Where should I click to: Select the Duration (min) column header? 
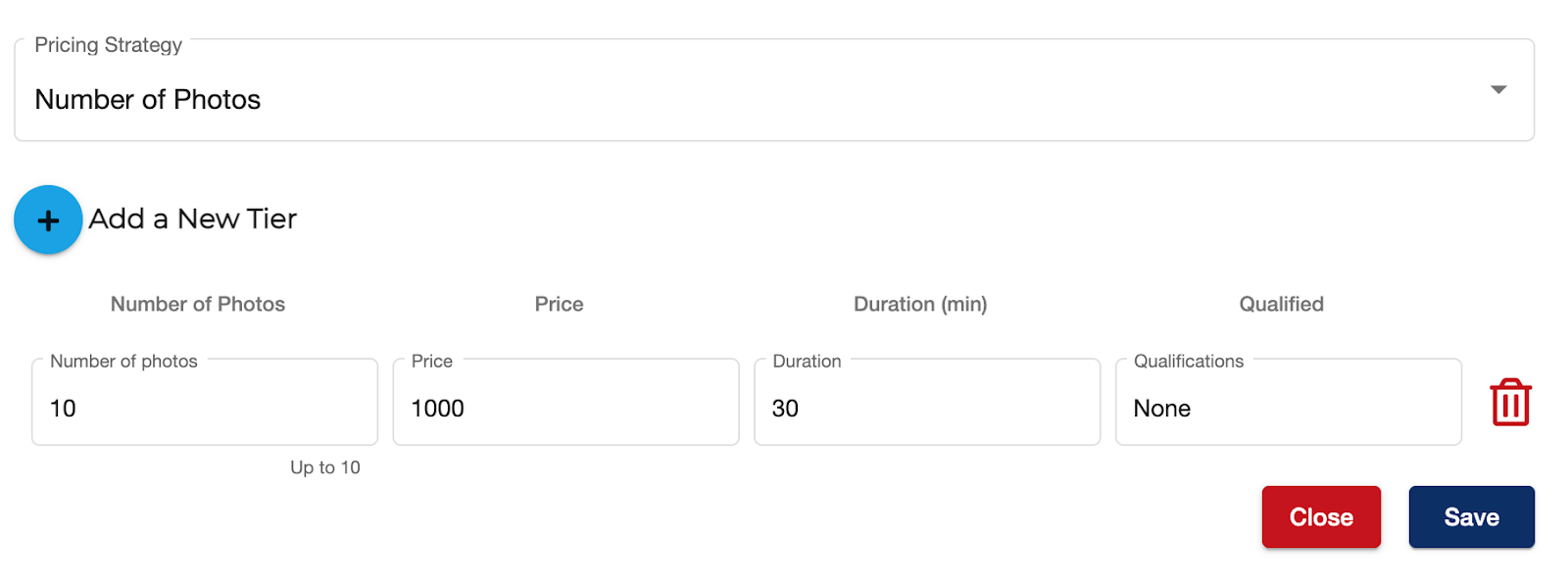pos(920,304)
